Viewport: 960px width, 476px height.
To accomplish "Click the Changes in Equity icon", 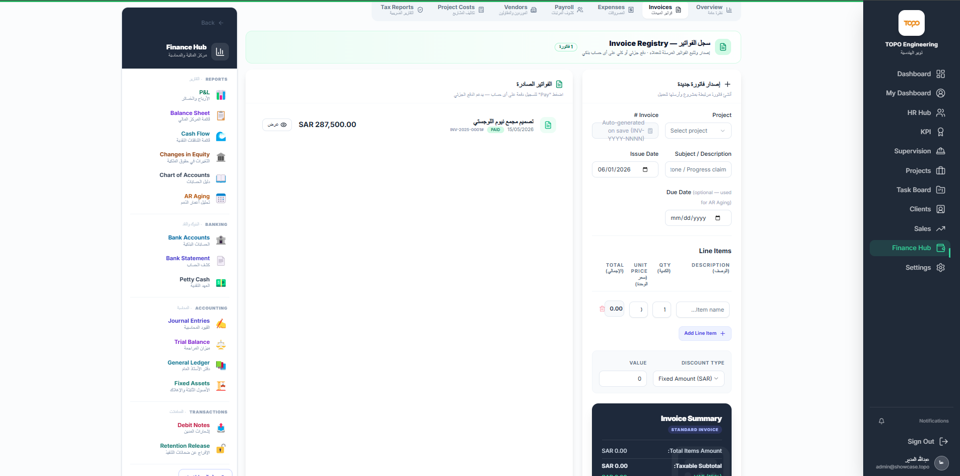I will click(x=221, y=157).
